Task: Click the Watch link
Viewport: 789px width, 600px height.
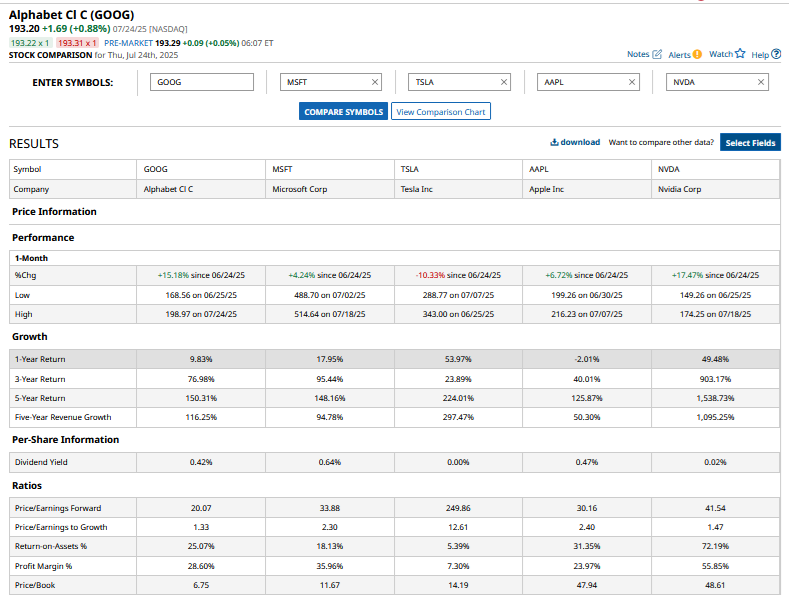Action: click(721, 54)
